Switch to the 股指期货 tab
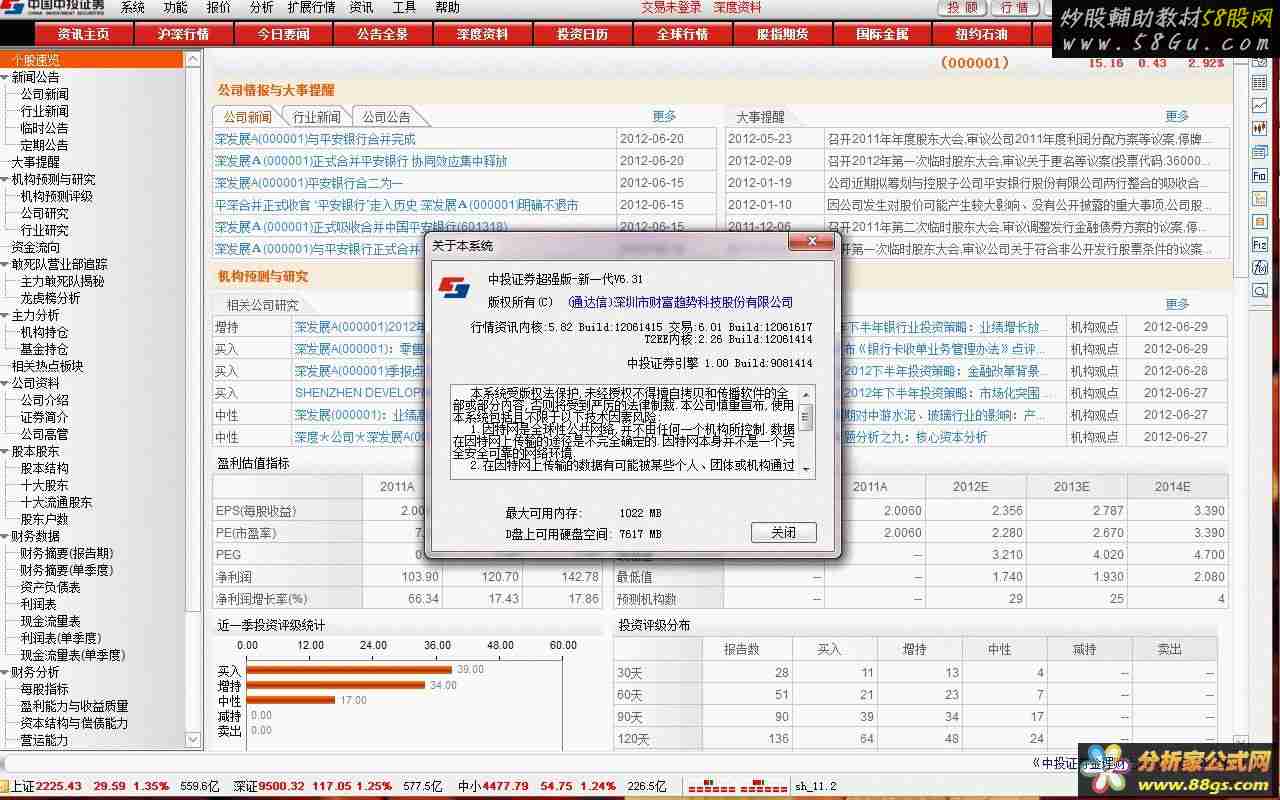1280x800 pixels. [783, 34]
